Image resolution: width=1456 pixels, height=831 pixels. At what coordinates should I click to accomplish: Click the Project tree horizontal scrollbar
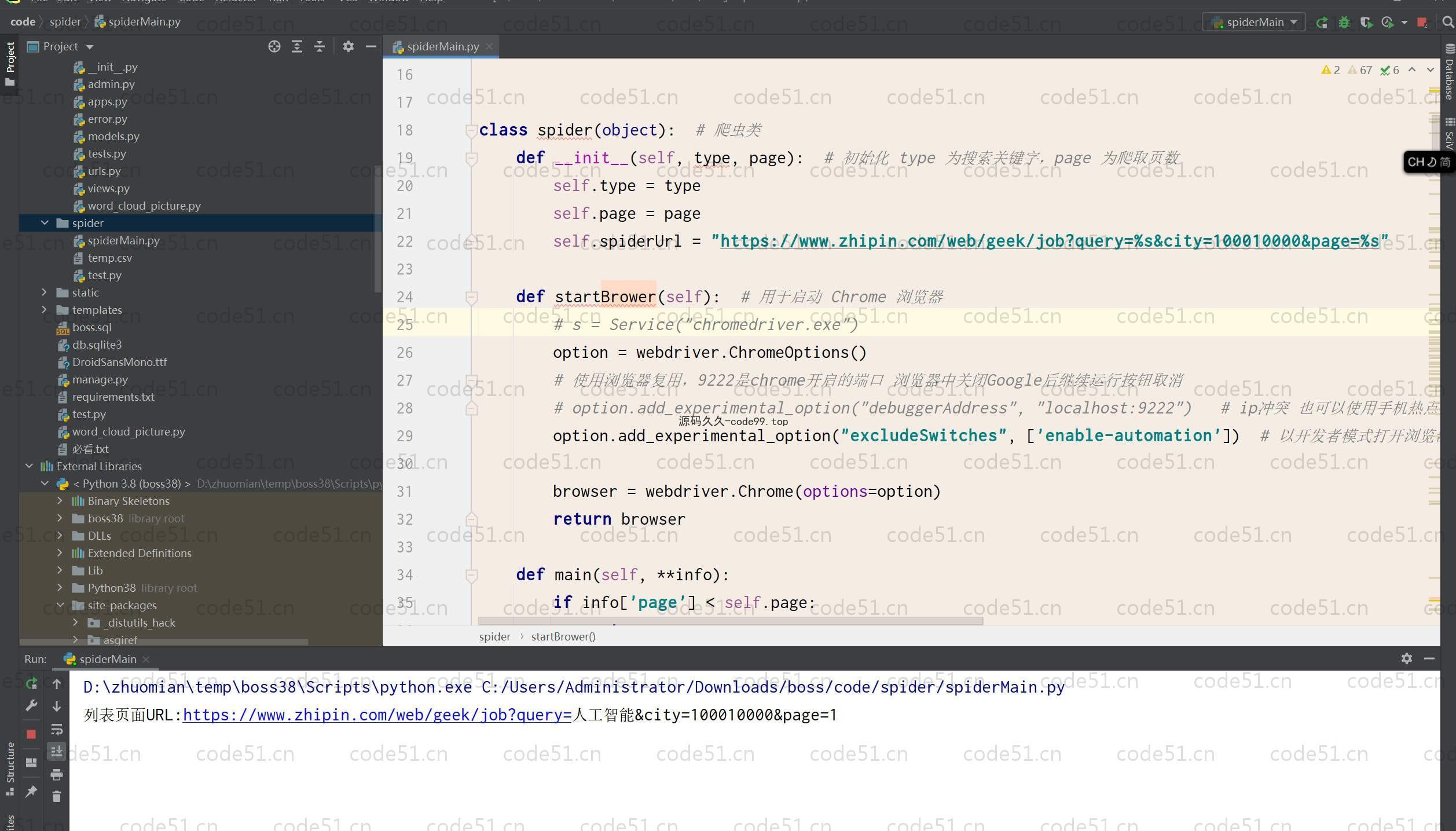point(164,642)
